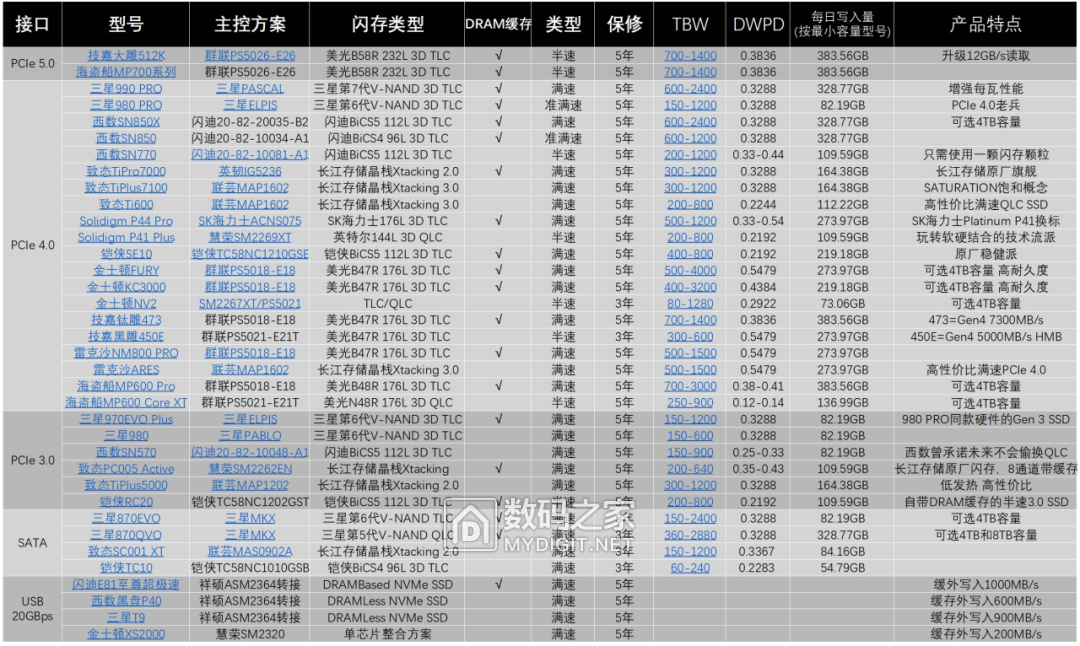Open the 海盗船MP700系列 link
1080x646 pixels.
[126, 72]
